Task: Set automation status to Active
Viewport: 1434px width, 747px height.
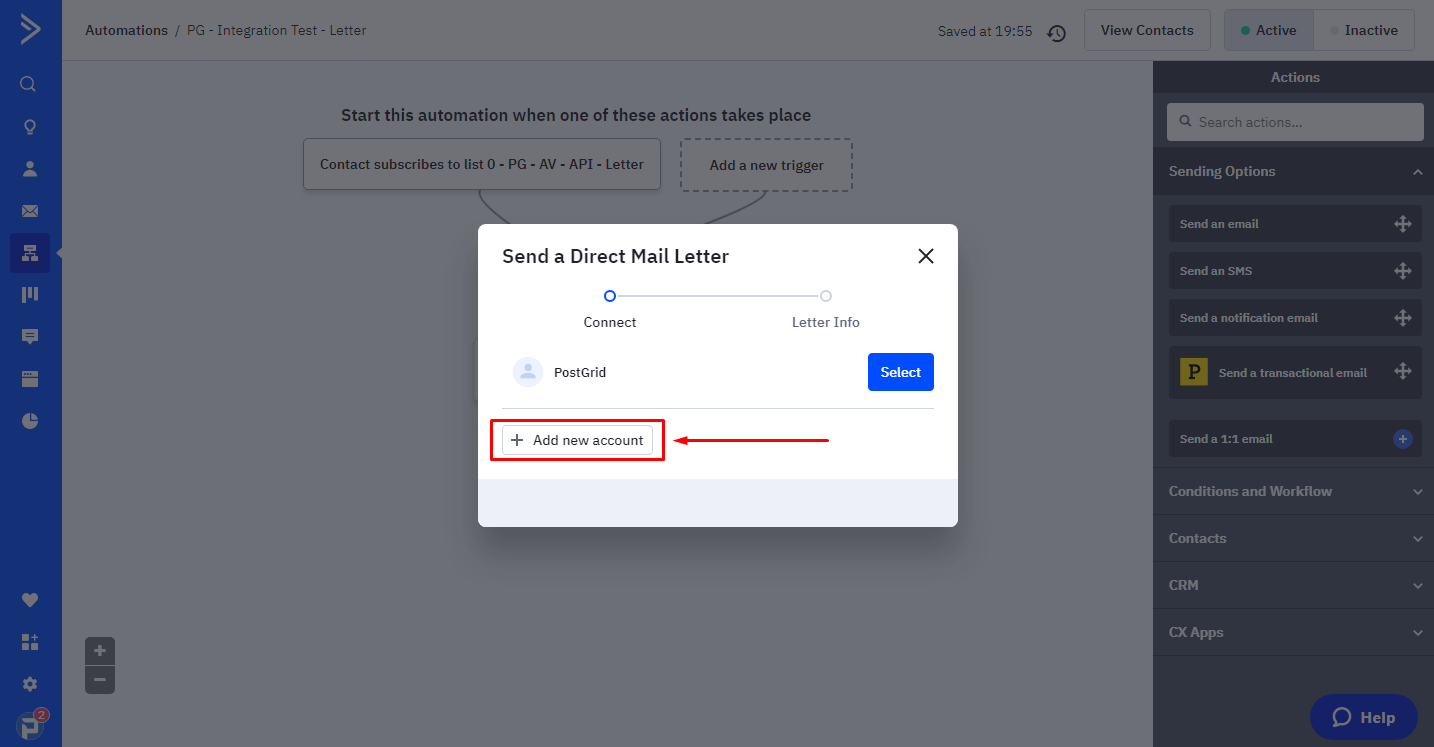Action: pos(1268,30)
